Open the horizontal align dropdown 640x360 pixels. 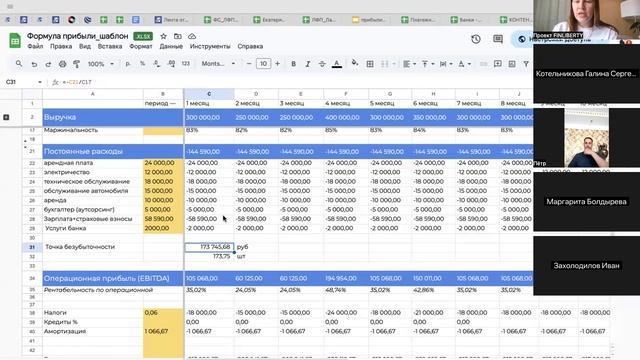409,64
